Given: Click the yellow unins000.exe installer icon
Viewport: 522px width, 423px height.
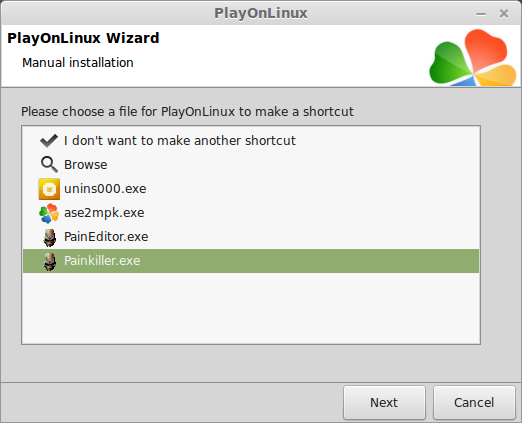Looking at the screenshot, I should coord(49,189).
